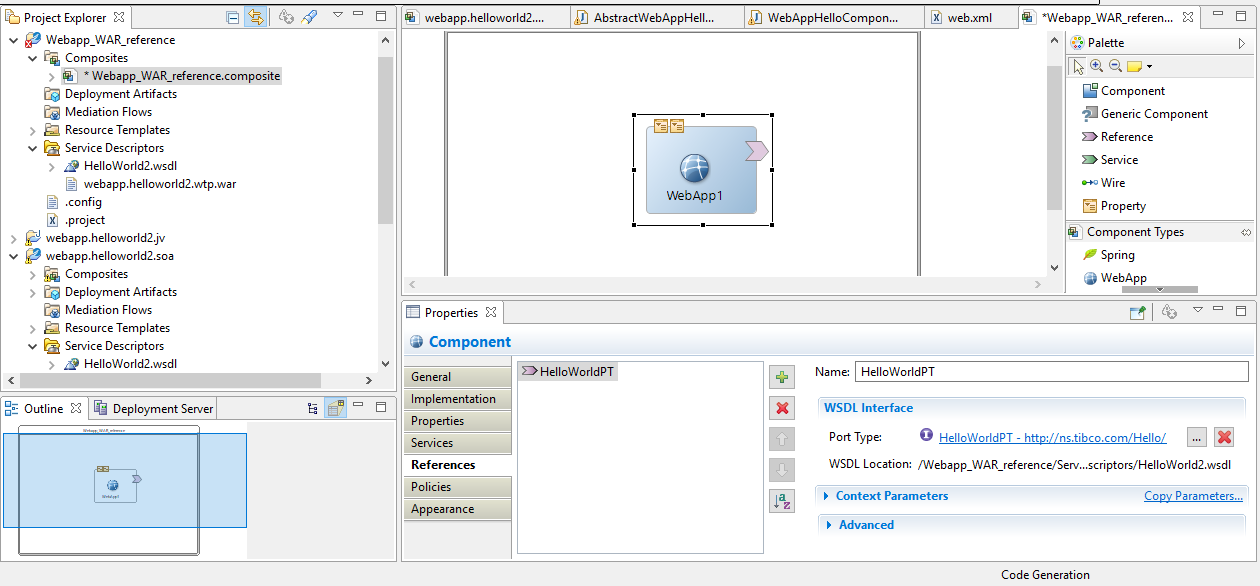The width and height of the screenshot is (1260, 586).
Task: Remove the Port Type with red X
Action: pos(1224,437)
